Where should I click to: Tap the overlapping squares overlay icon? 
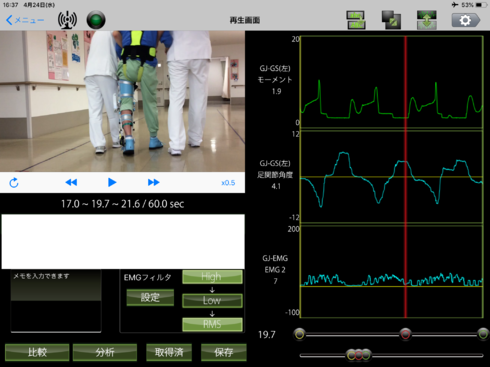(x=391, y=20)
